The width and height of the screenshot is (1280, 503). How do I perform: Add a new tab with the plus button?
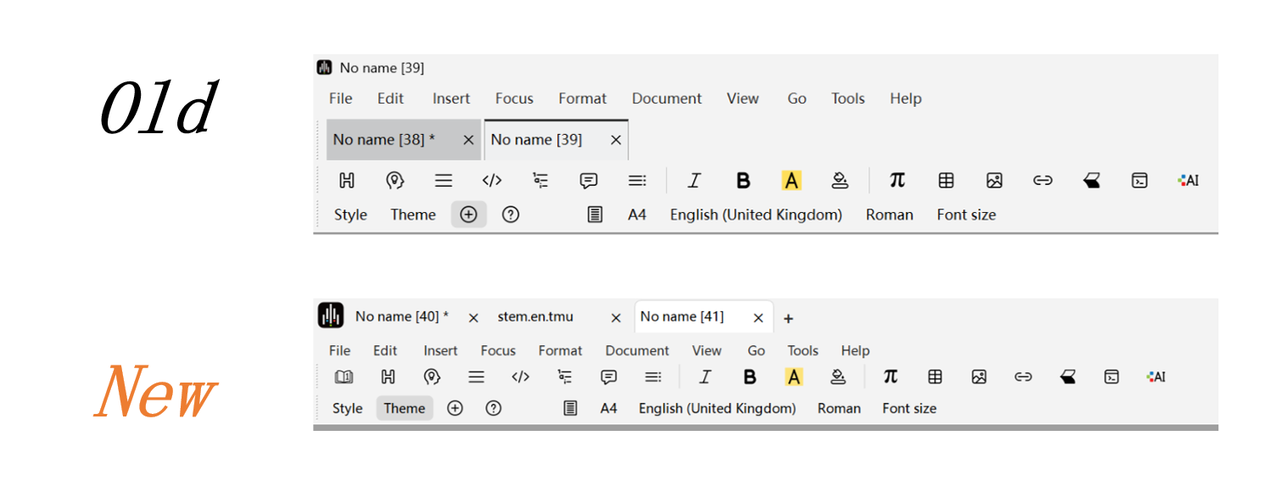tap(788, 318)
